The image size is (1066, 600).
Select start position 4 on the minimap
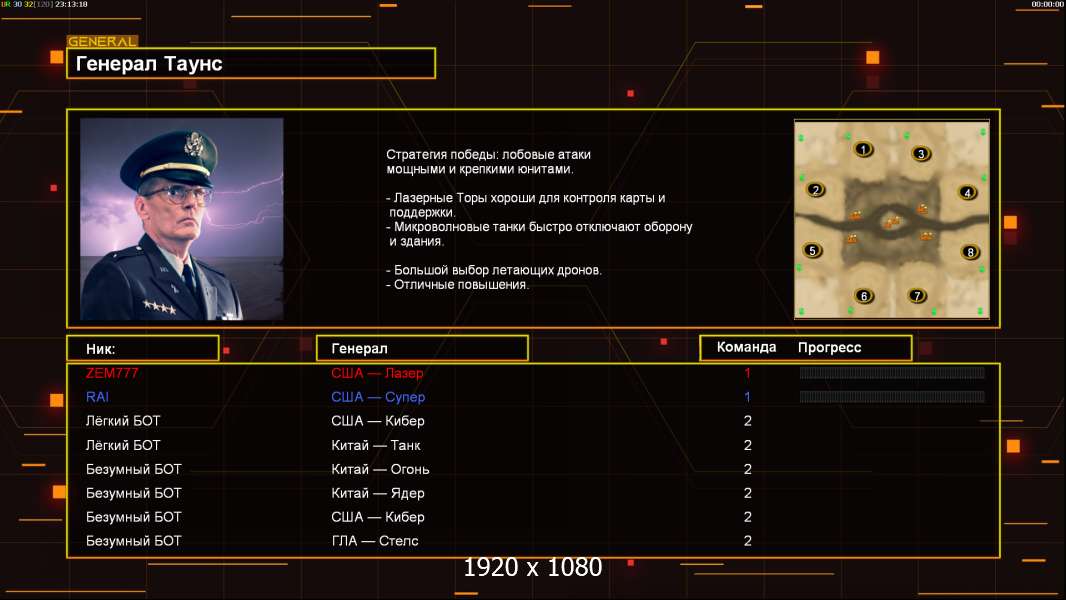967,193
